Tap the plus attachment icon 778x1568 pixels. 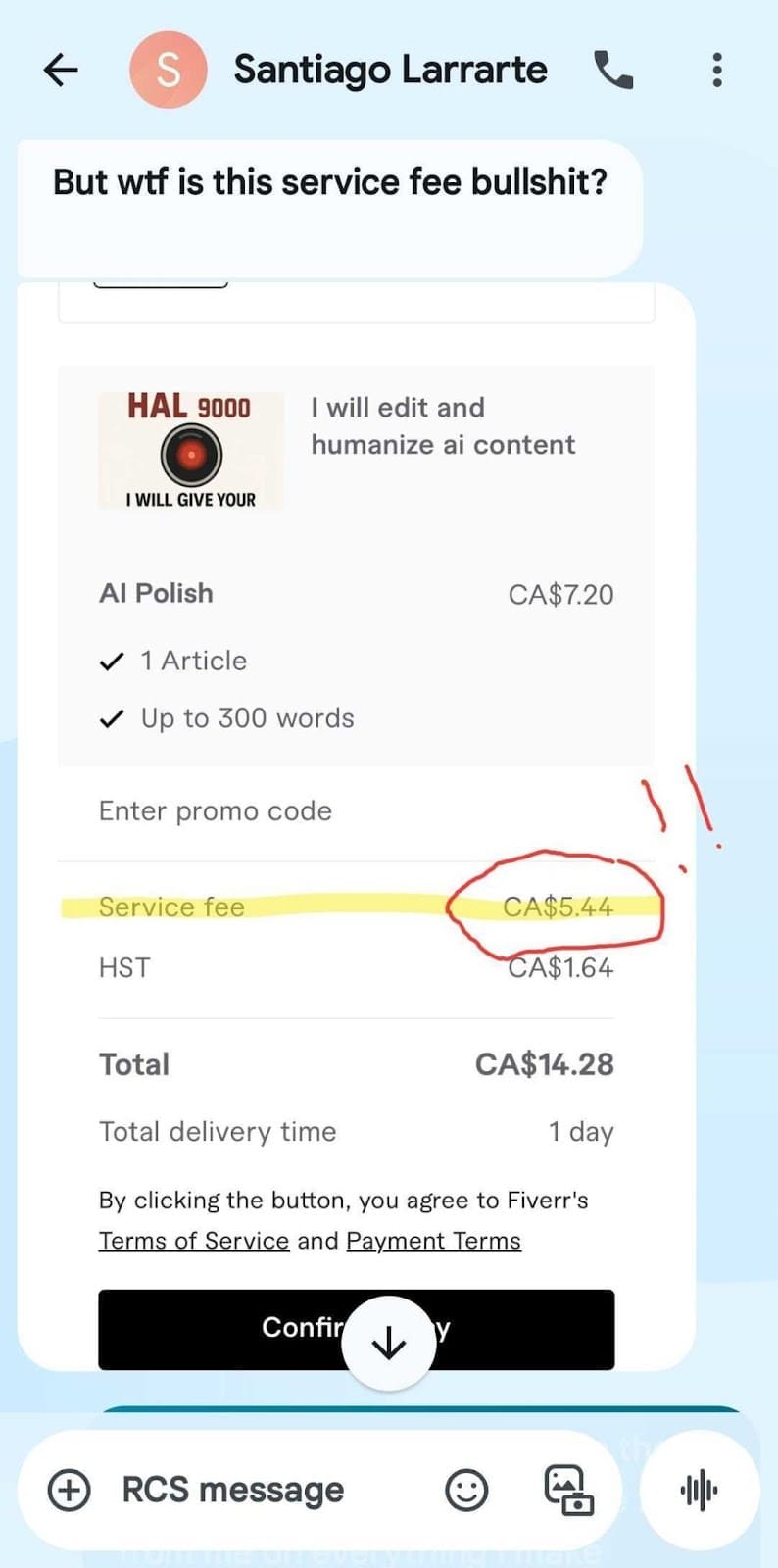(69, 1490)
